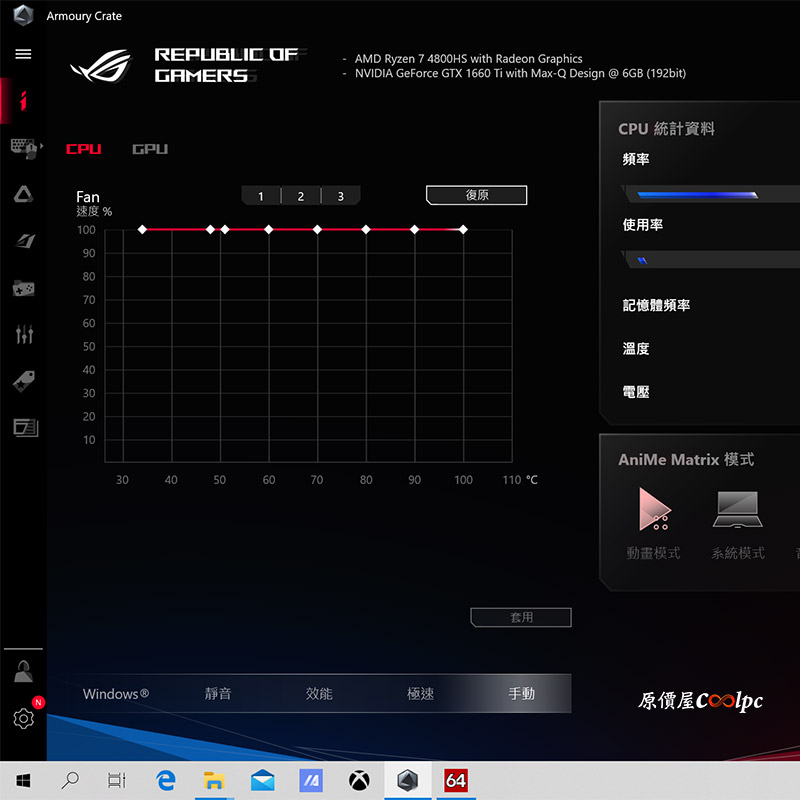
Task: Switch to the GPU fan tab
Action: point(150,149)
